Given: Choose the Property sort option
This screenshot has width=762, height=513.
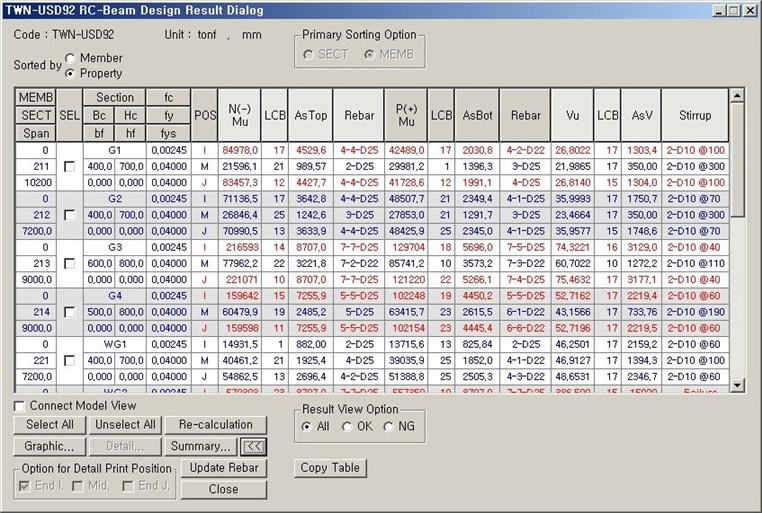Looking at the screenshot, I should [x=70, y=73].
